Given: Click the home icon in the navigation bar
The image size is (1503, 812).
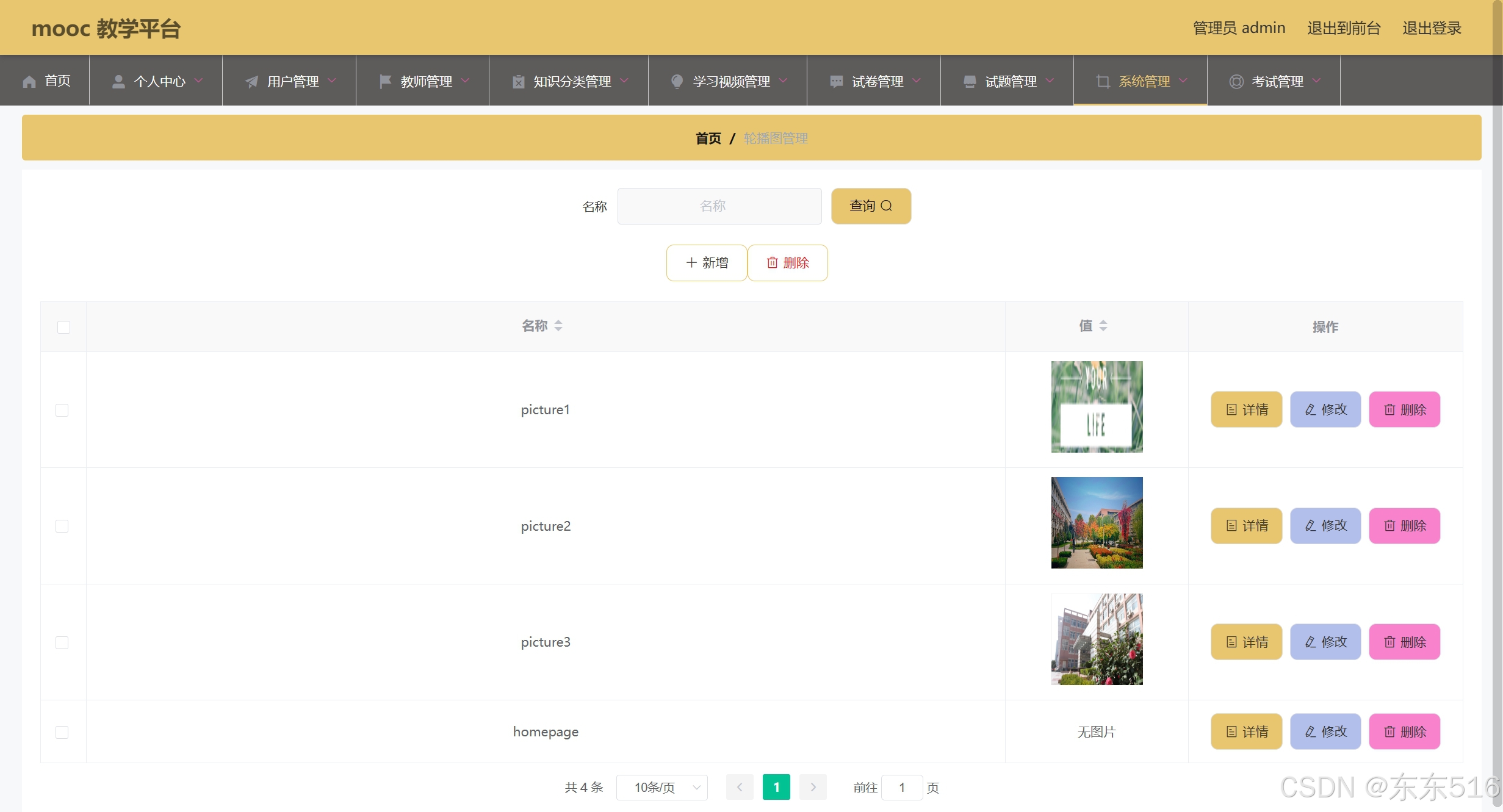Looking at the screenshot, I should 29,81.
